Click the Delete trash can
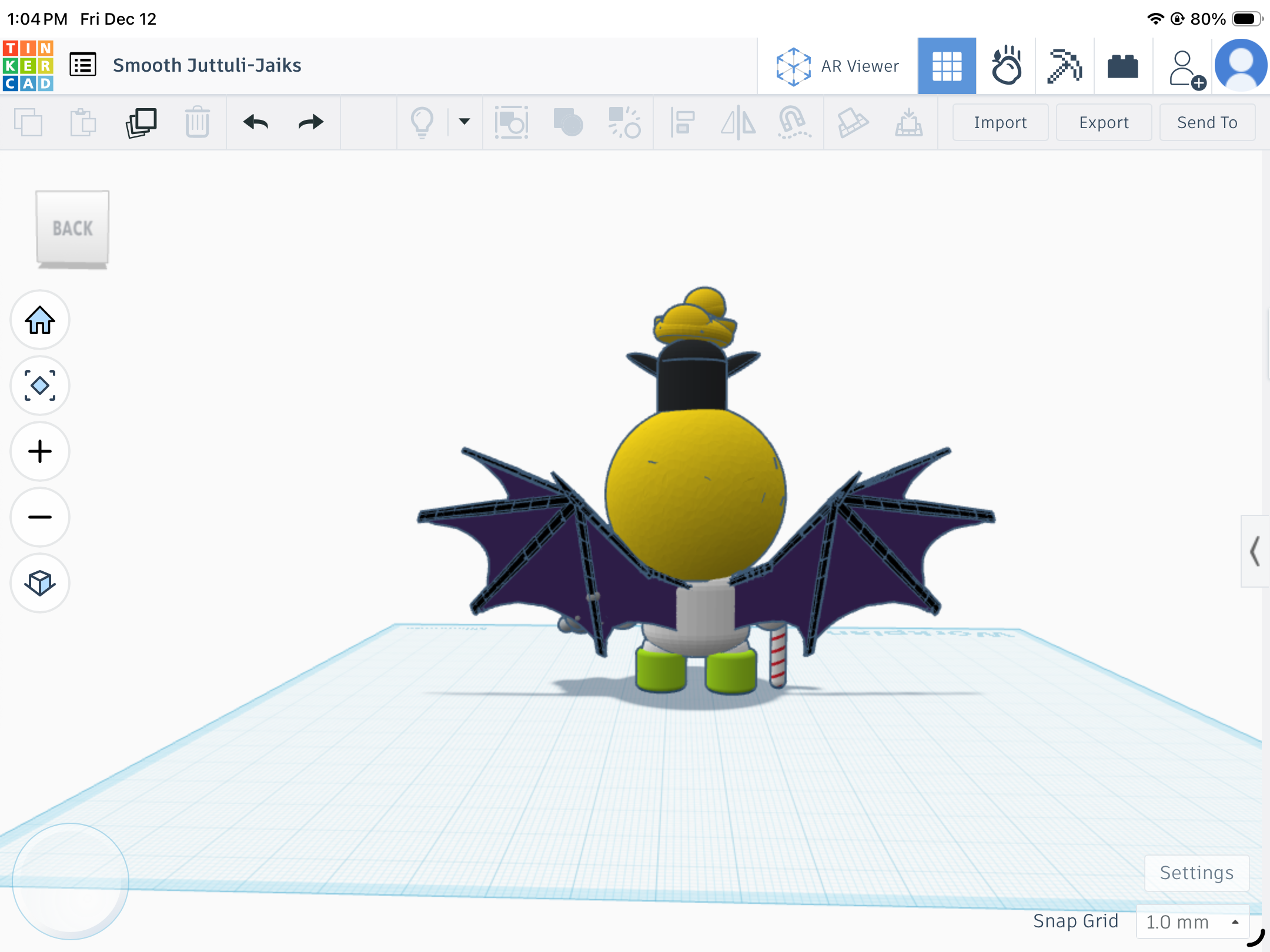1270x952 pixels. pos(197,122)
